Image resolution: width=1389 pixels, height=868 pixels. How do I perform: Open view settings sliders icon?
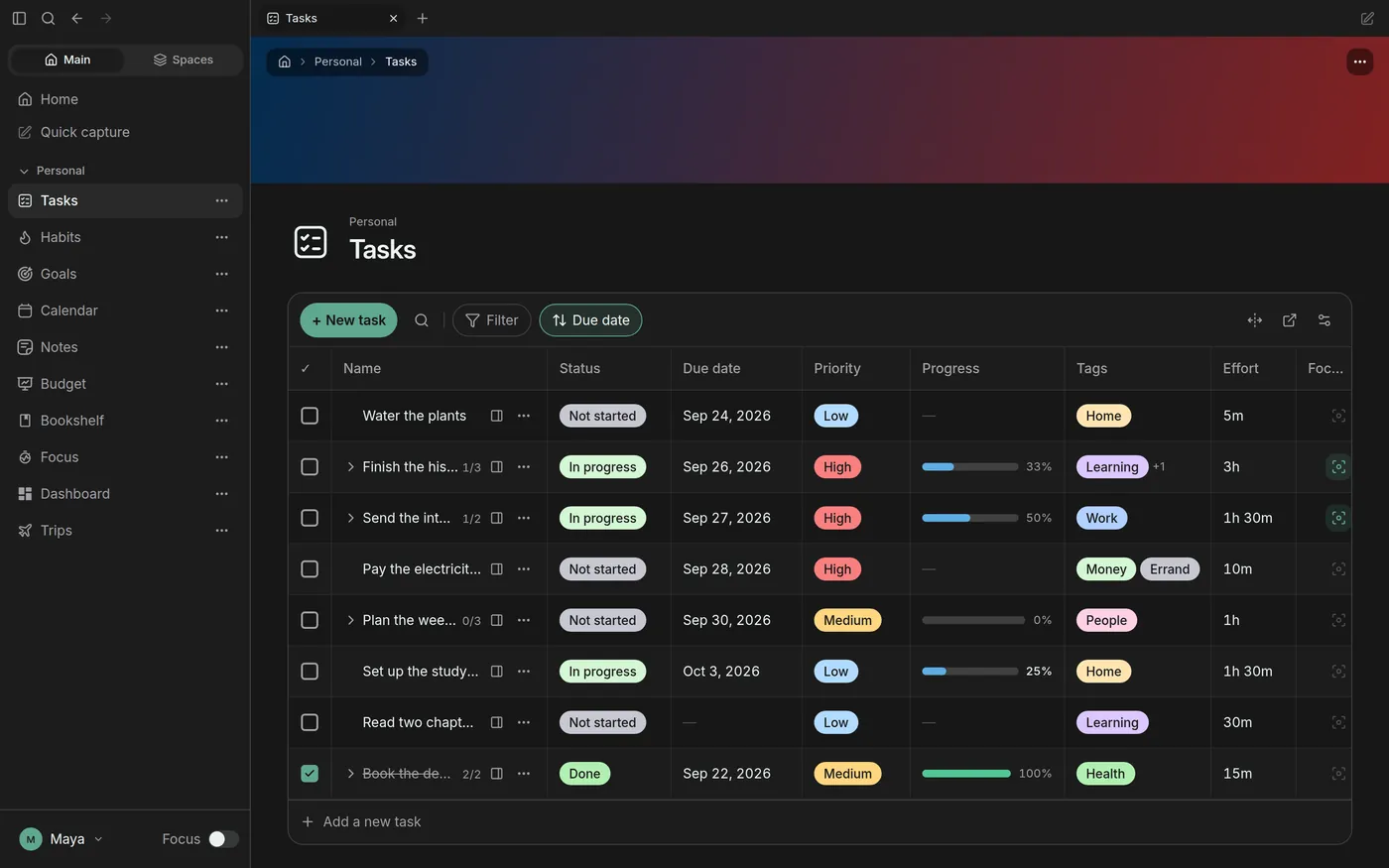coord(1325,320)
